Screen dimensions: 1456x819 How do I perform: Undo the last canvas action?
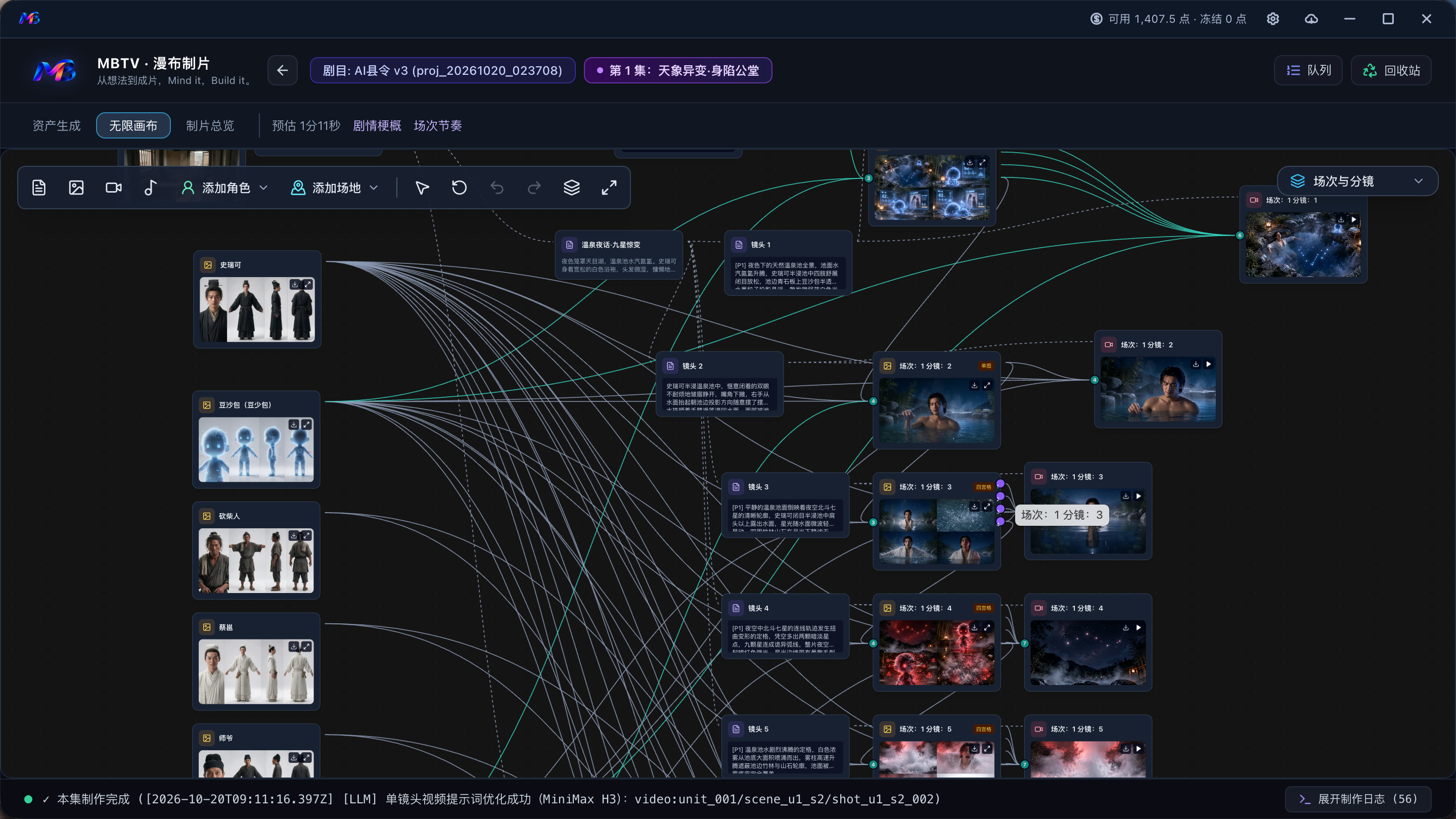(497, 188)
